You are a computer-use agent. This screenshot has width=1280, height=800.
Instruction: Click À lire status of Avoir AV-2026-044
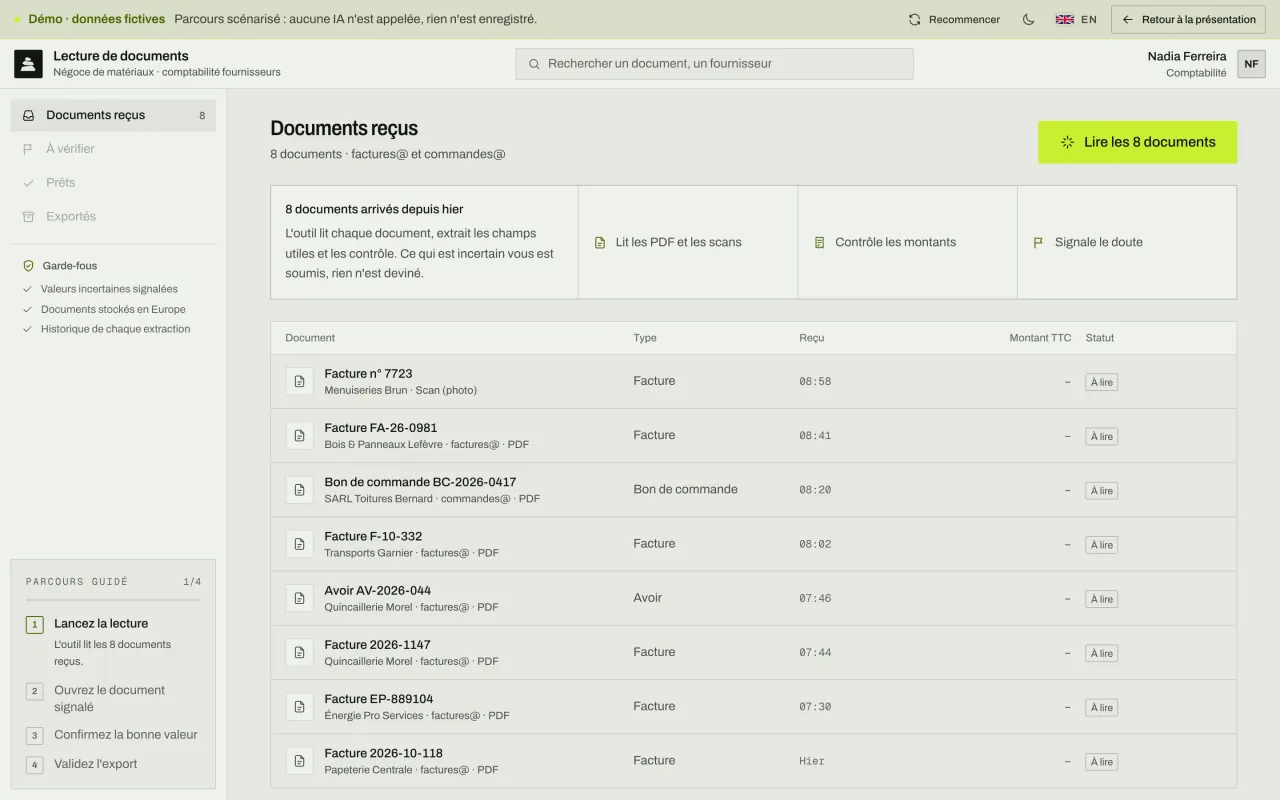pyautogui.click(x=1101, y=599)
